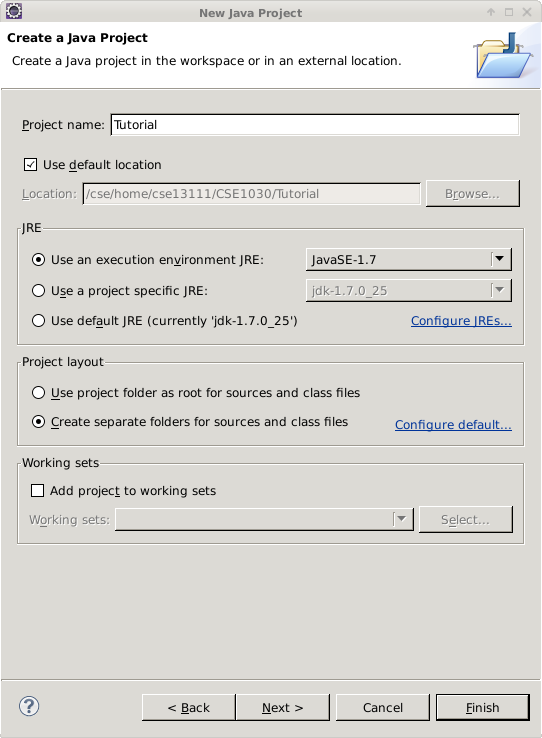Screen dimensions: 542x738
Task: Open the Configure JREs link
Action: (x=461, y=321)
